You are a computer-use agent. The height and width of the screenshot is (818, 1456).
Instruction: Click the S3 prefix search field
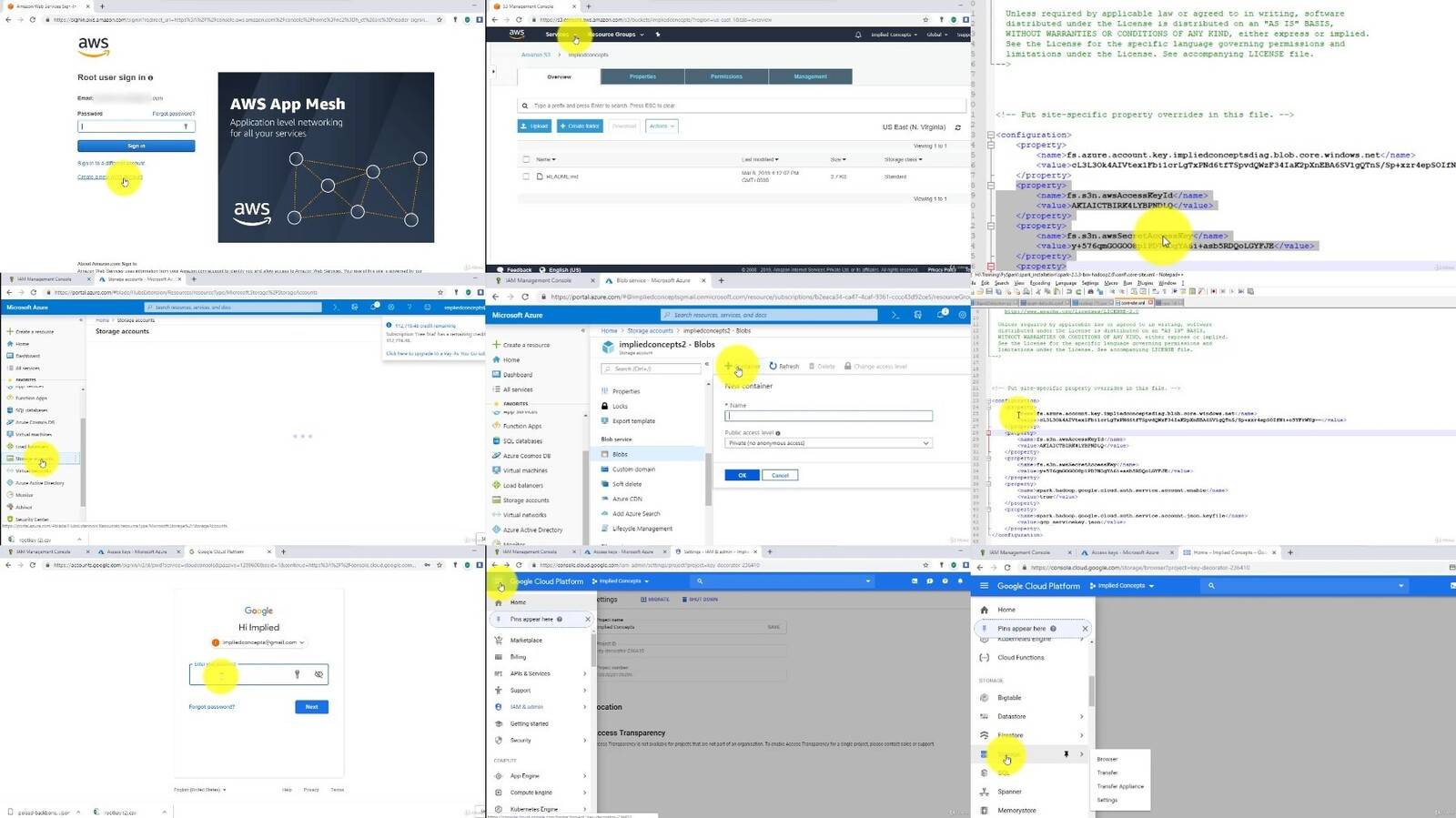(x=742, y=106)
